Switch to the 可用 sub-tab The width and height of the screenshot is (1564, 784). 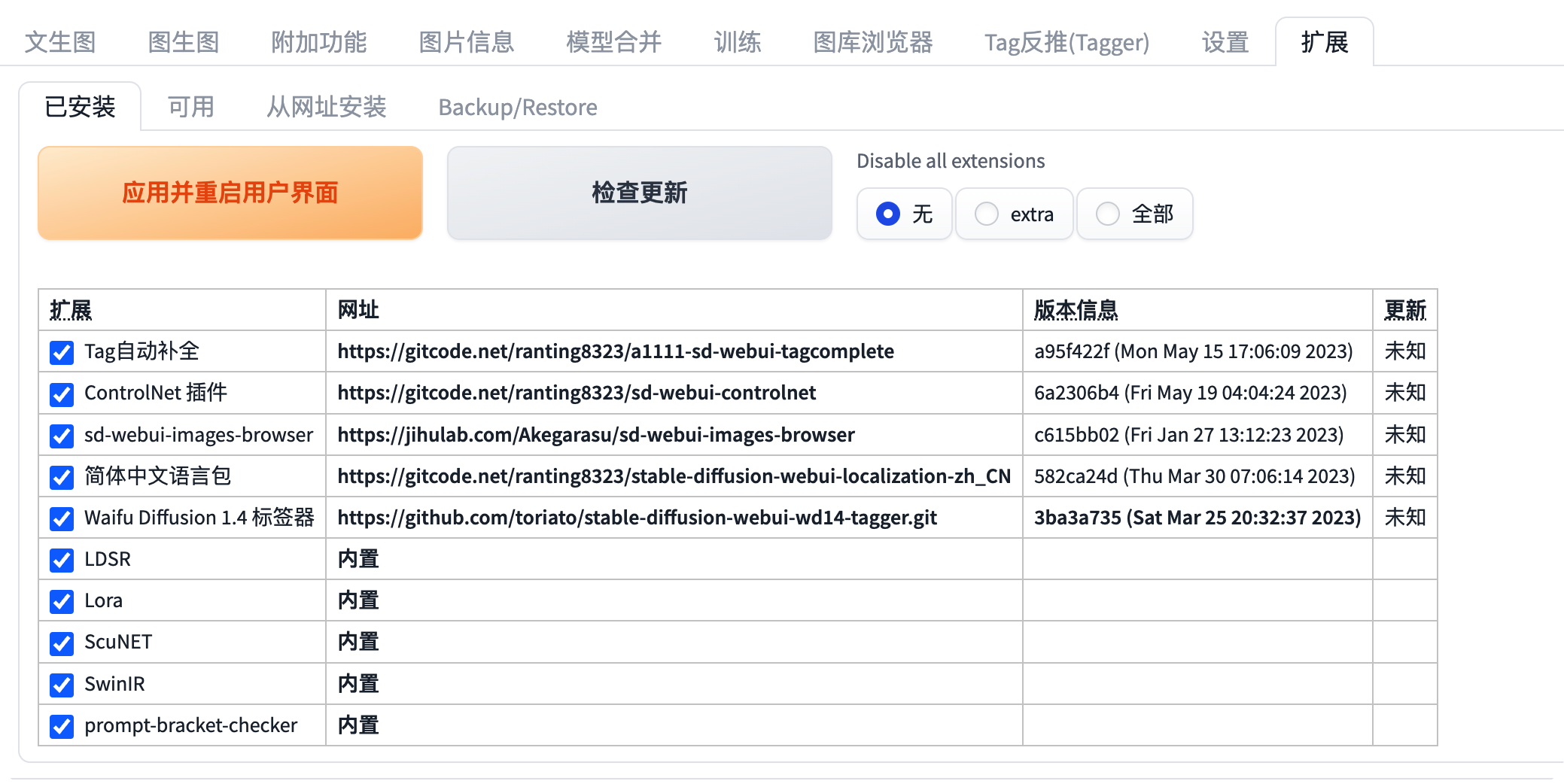tap(191, 107)
